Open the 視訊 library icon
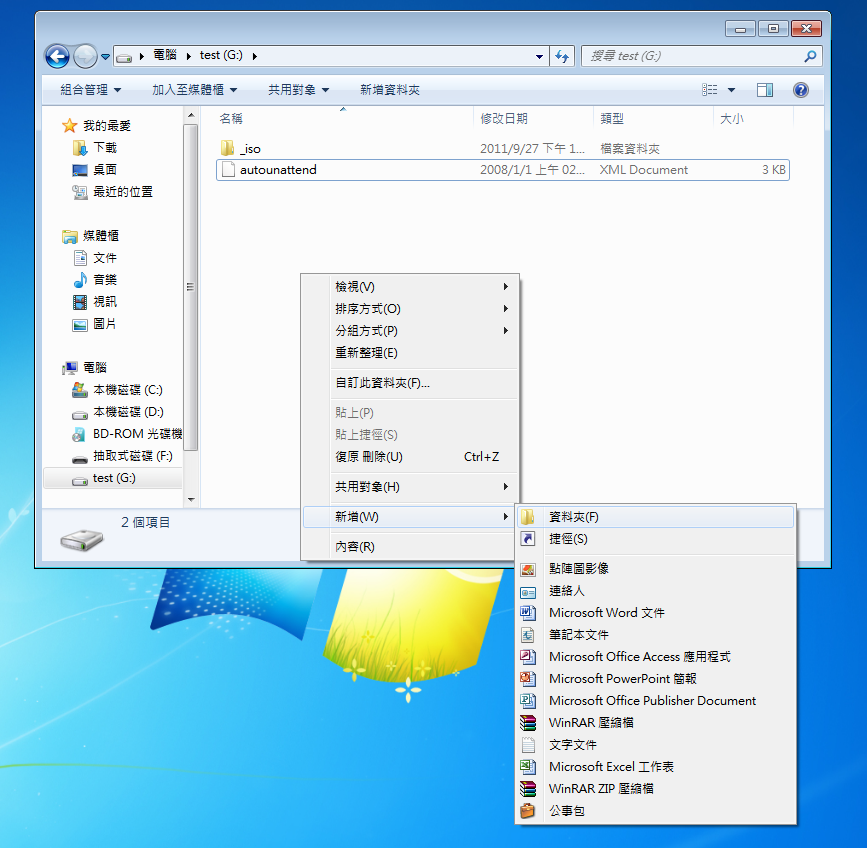867x848 pixels. click(x=80, y=302)
